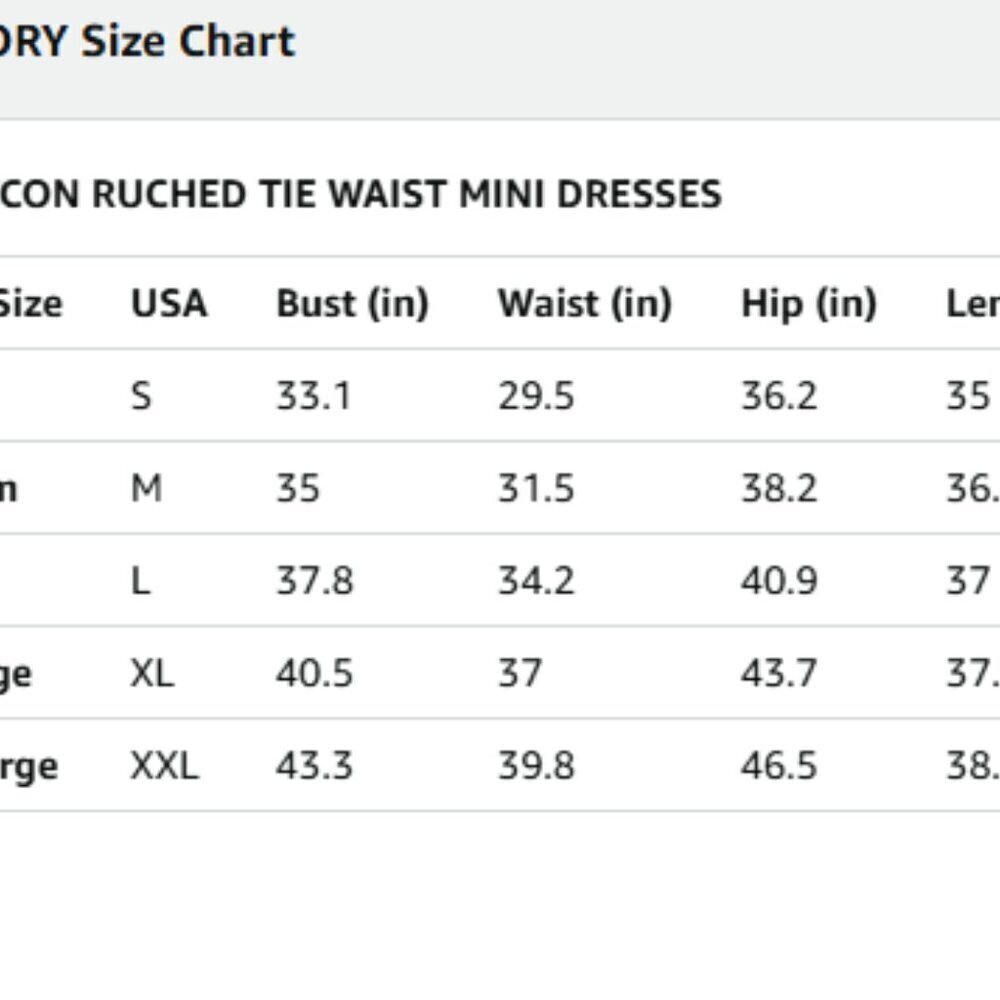Click hip value 36.2
1000x1000 pixels.
(779, 396)
